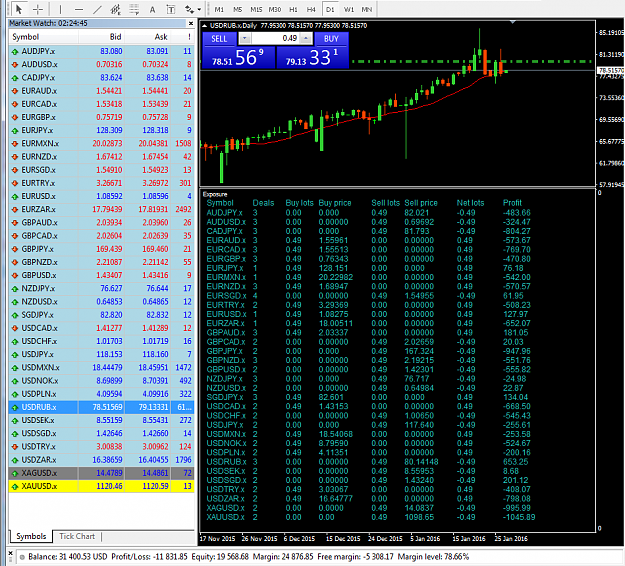Switch chart to M15 timeframe

click(256, 9)
